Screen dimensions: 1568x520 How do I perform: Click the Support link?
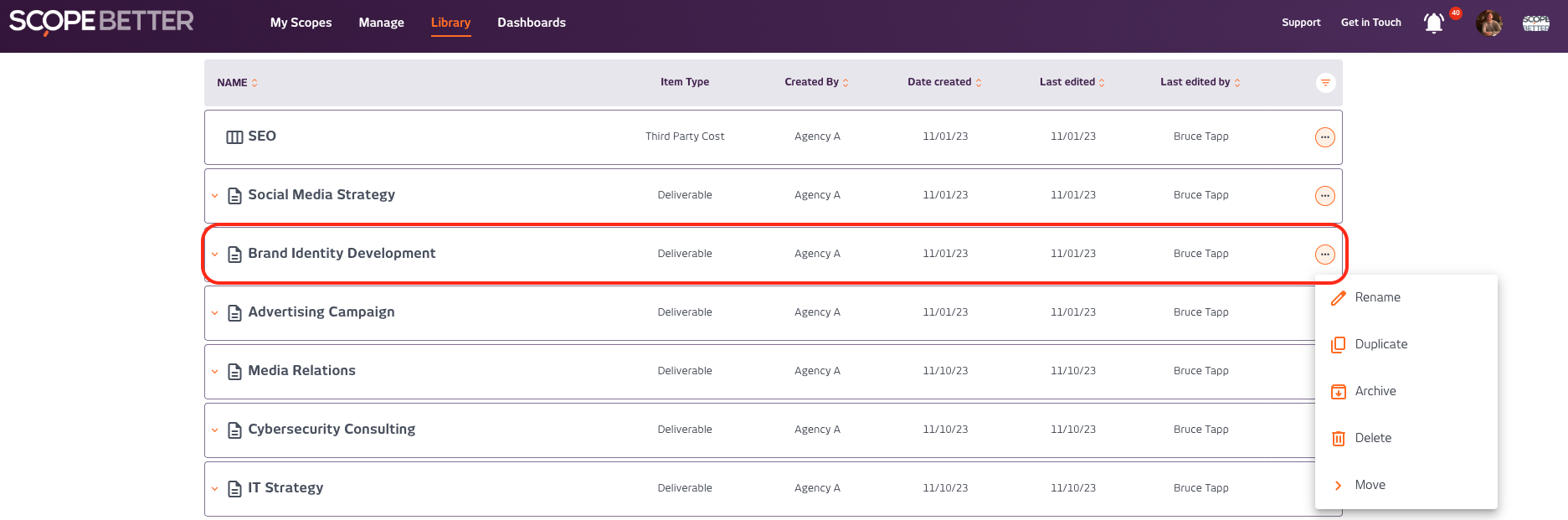click(1301, 23)
